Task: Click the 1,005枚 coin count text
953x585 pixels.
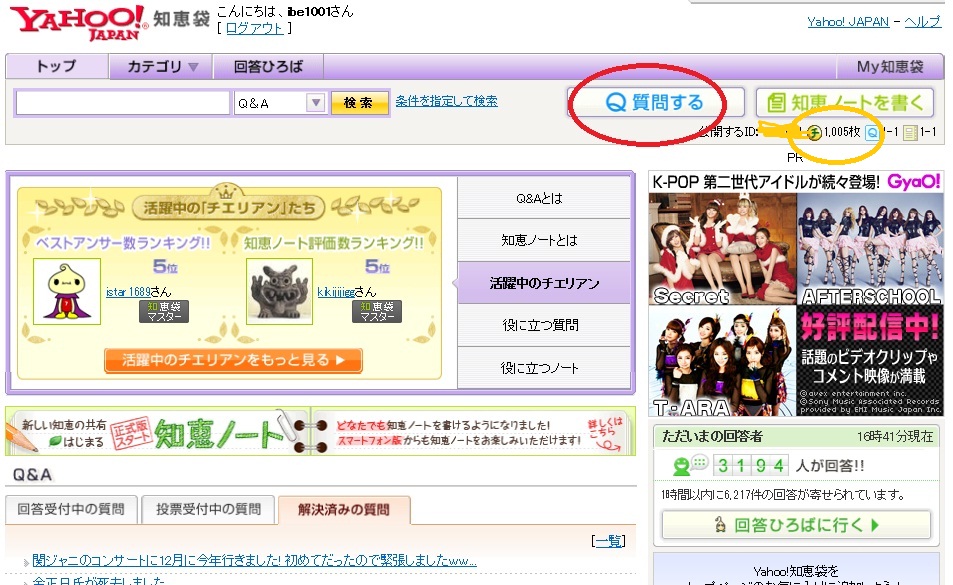Action: [842, 132]
